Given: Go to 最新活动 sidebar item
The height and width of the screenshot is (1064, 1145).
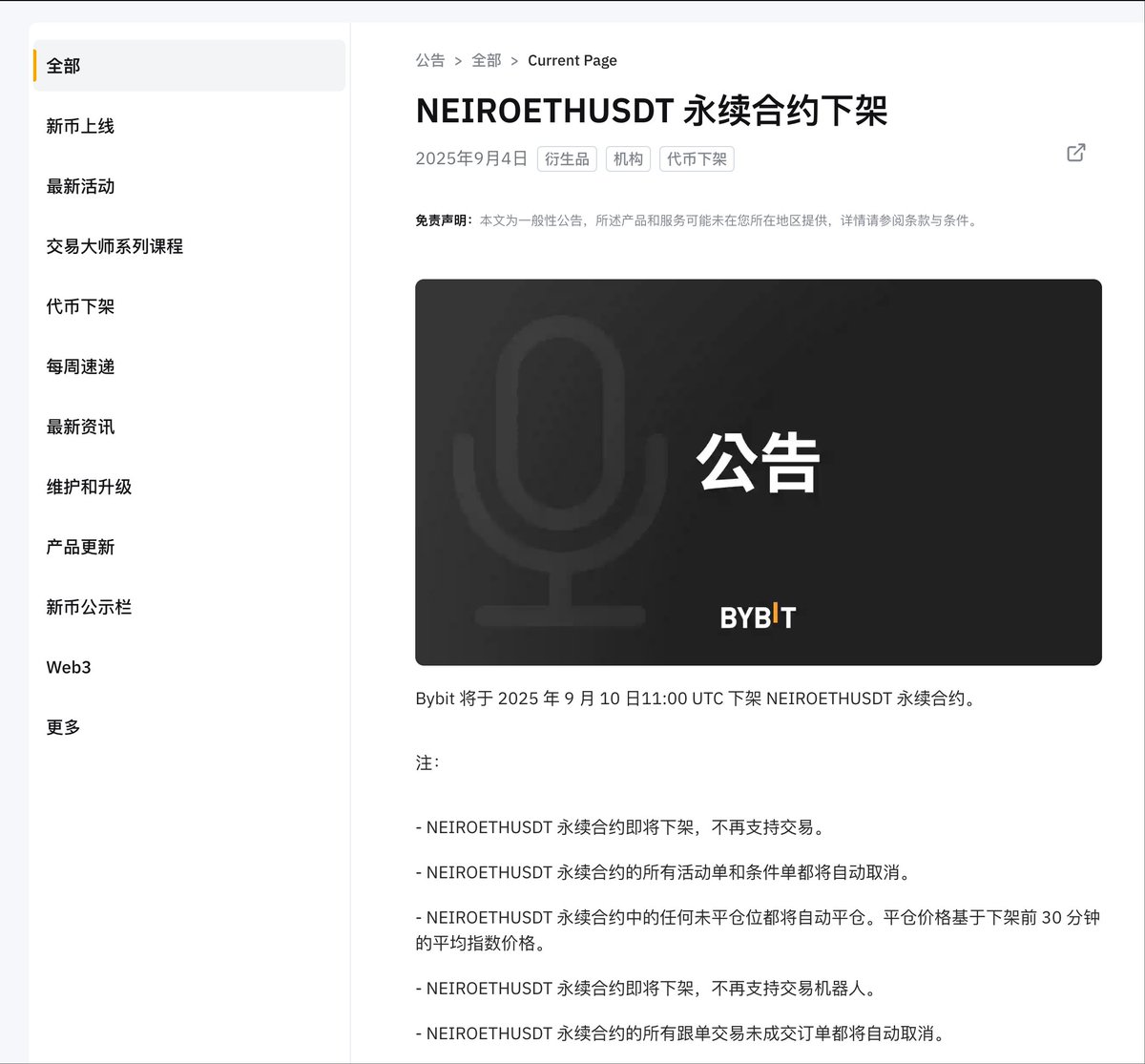Looking at the screenshot, I should (80, 186).
